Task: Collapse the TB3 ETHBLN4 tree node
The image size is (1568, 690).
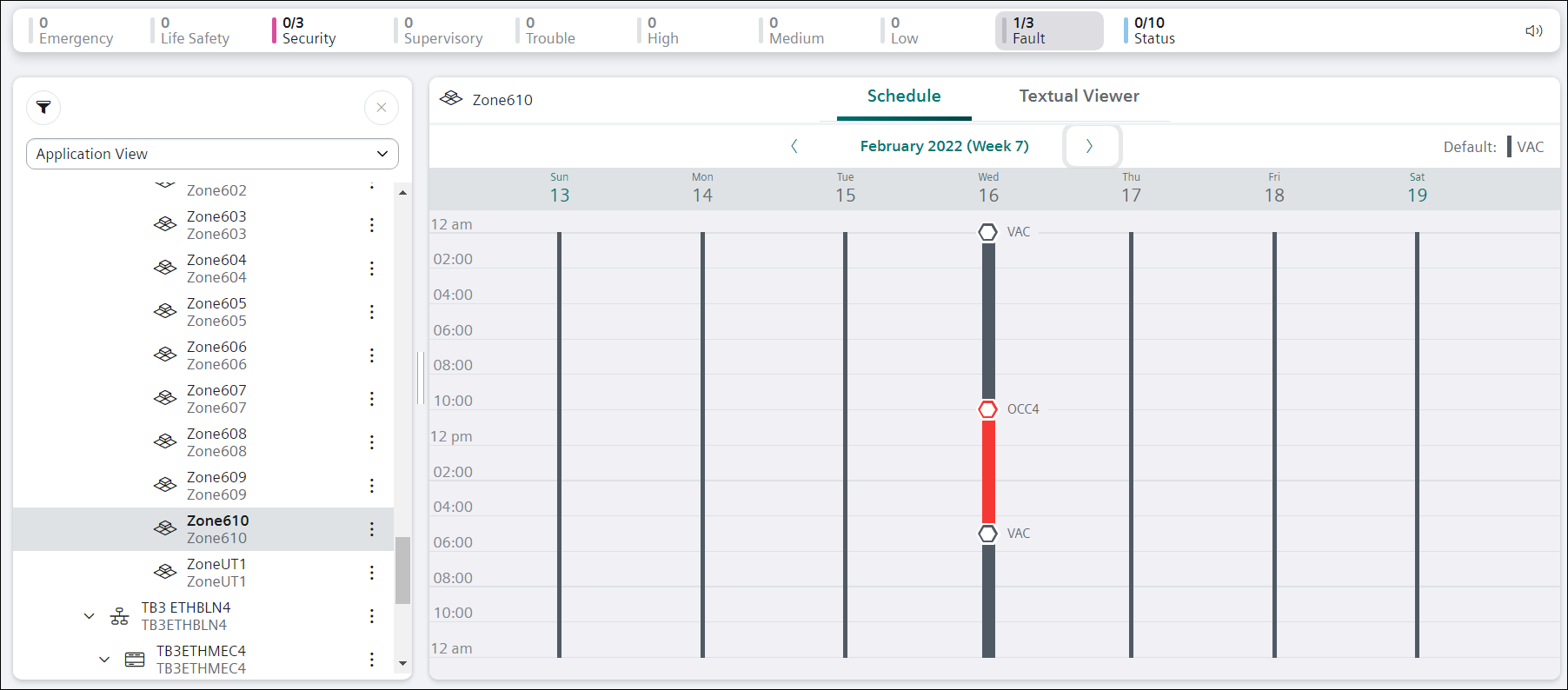Action: (89, 616)
